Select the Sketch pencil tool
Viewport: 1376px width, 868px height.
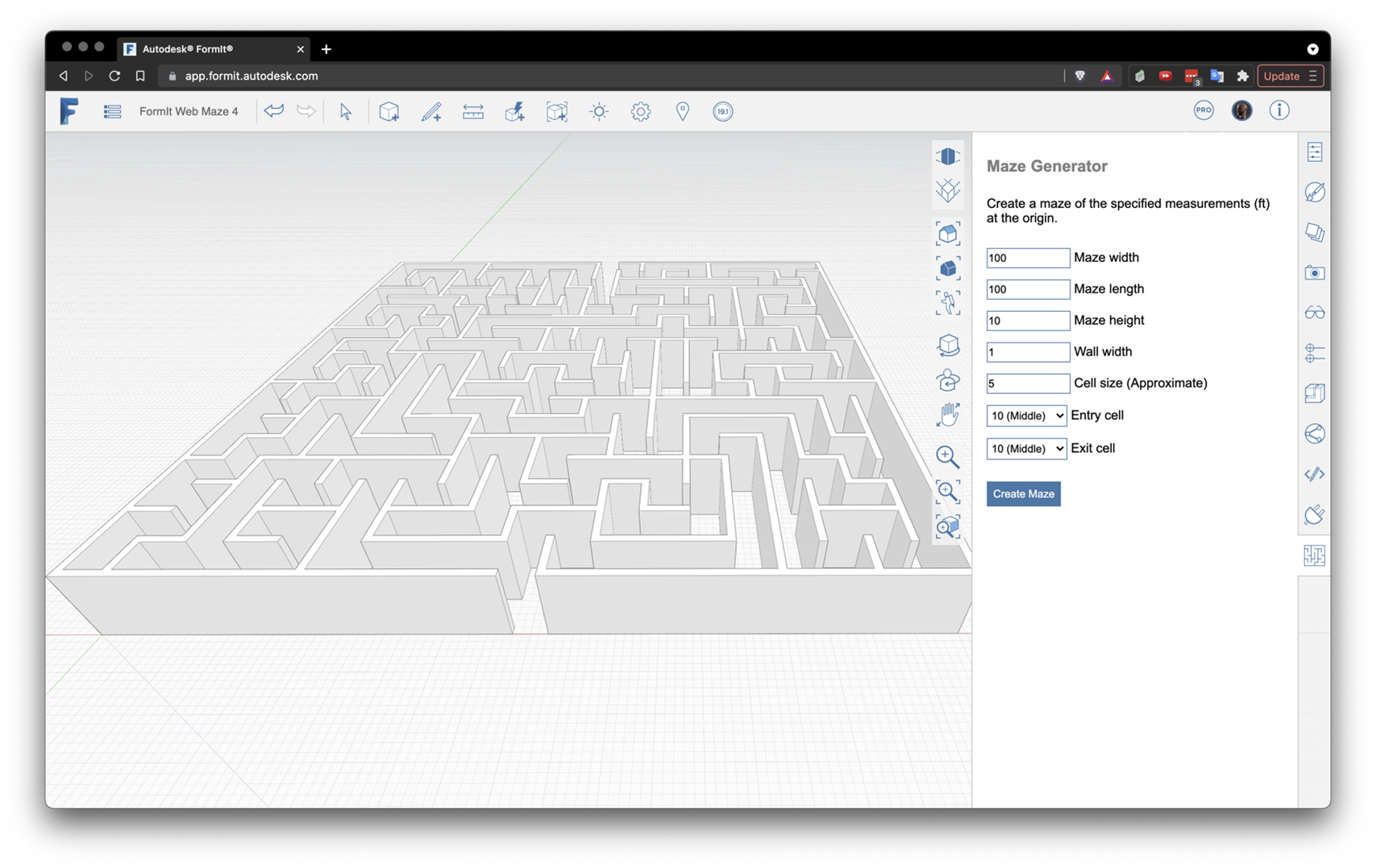click(431, 111)
